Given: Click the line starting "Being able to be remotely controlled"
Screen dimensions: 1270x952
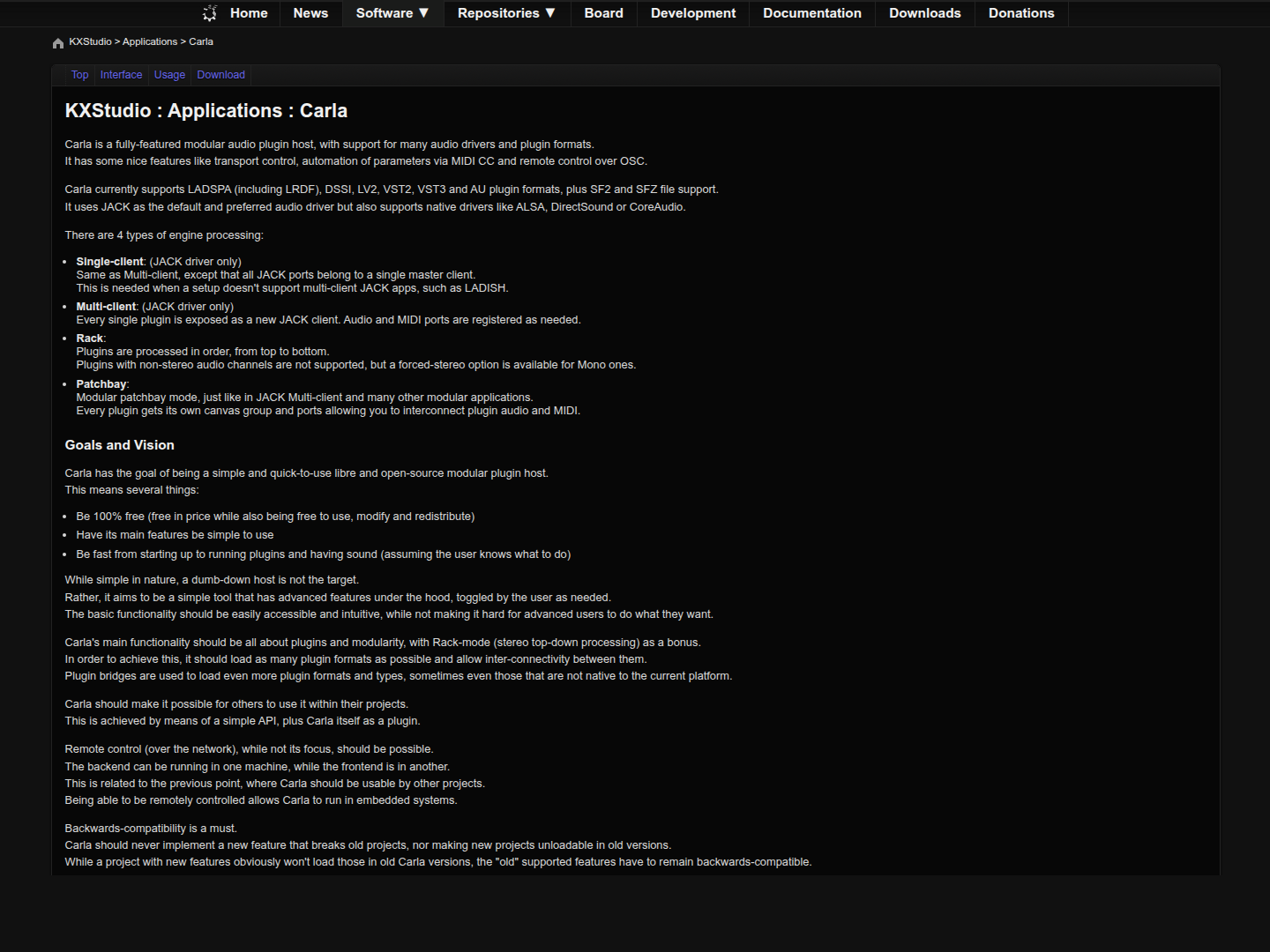Looking at the screenshot, I should pos(261,800).
